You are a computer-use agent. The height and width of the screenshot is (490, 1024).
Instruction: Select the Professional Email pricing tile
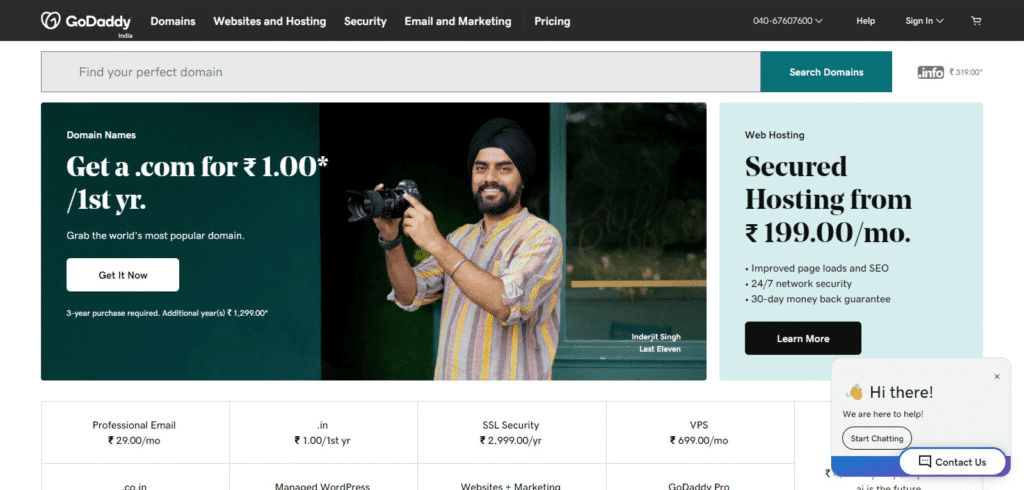coord(134,432)
